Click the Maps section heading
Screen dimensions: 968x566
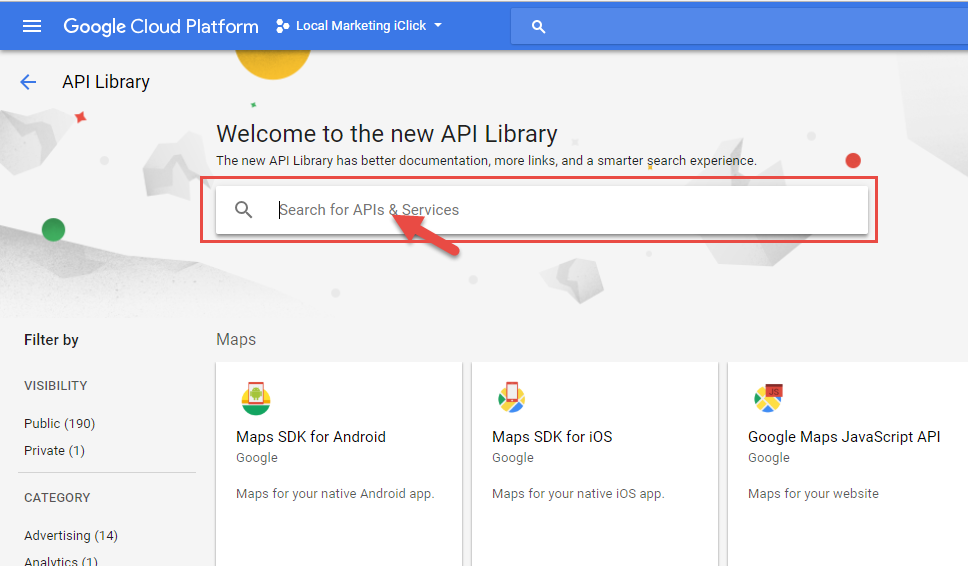(x=236, y=339)
